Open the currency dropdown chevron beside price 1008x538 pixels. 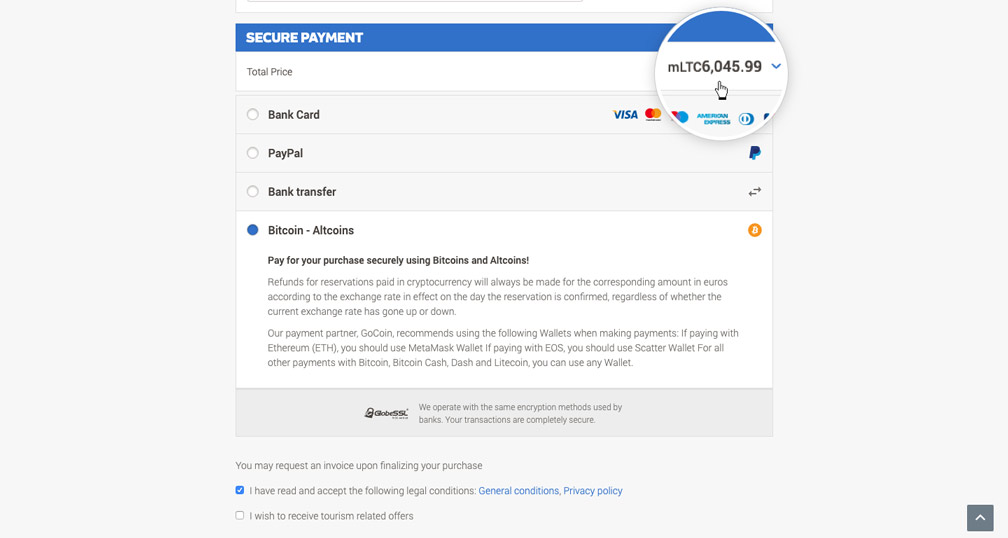point(776,67)
